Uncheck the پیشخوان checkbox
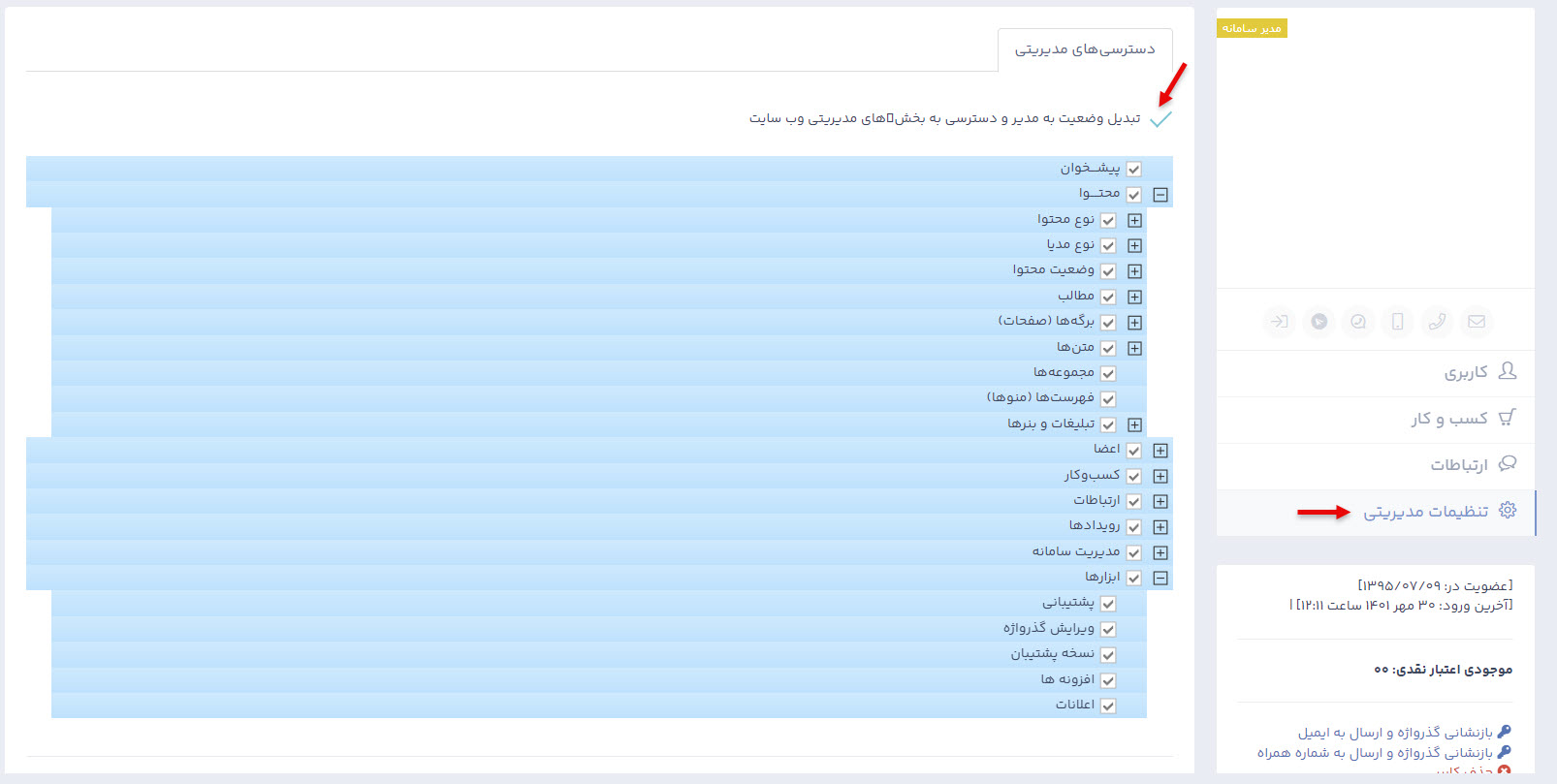The height and width of the screenshot is (784, 1557). click(1134, 170)
